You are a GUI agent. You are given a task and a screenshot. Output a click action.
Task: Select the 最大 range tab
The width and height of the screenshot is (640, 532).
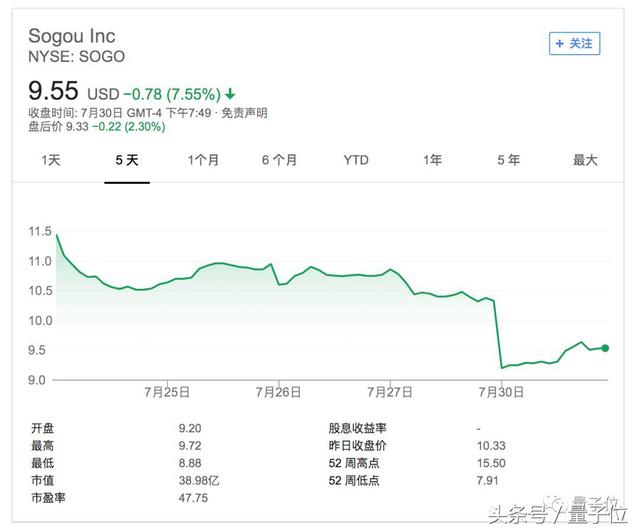coord(585,160)
